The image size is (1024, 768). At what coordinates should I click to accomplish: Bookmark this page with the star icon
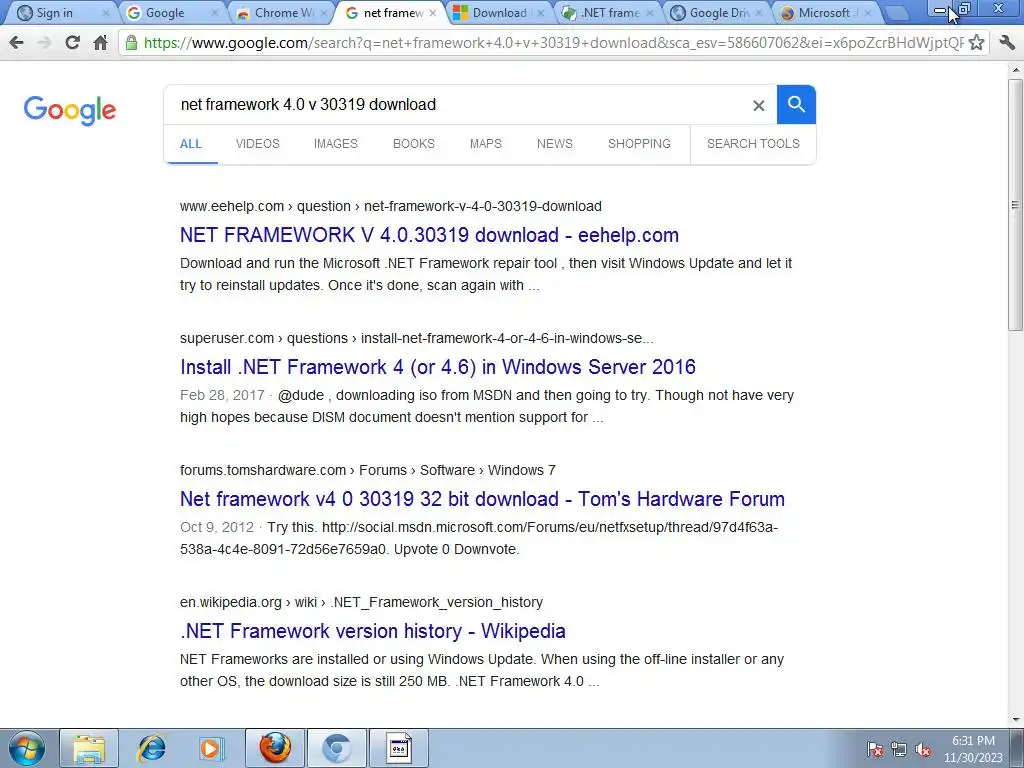click(976, 43)
